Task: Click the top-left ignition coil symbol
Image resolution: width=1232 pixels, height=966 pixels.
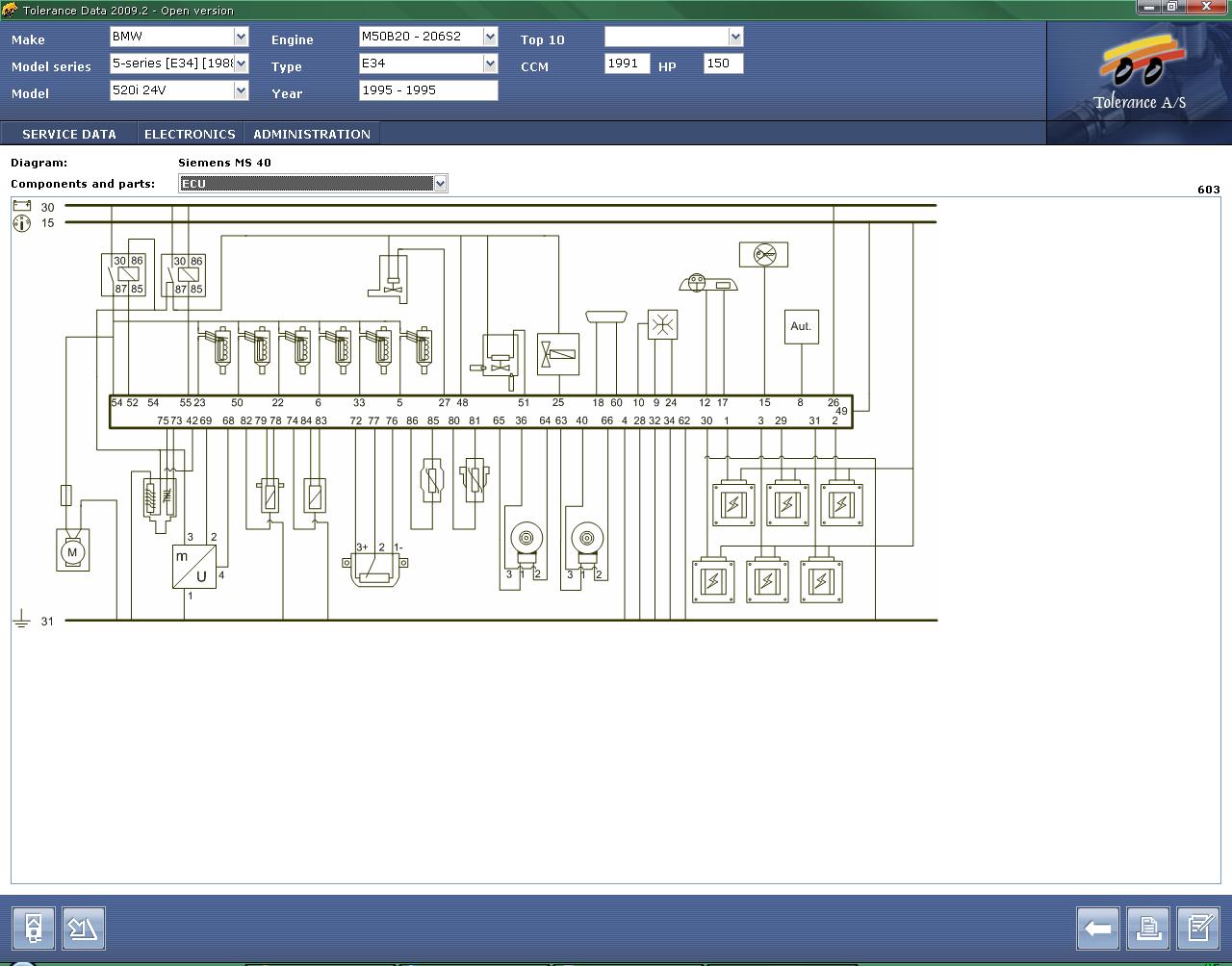Action: coord(733,504)
